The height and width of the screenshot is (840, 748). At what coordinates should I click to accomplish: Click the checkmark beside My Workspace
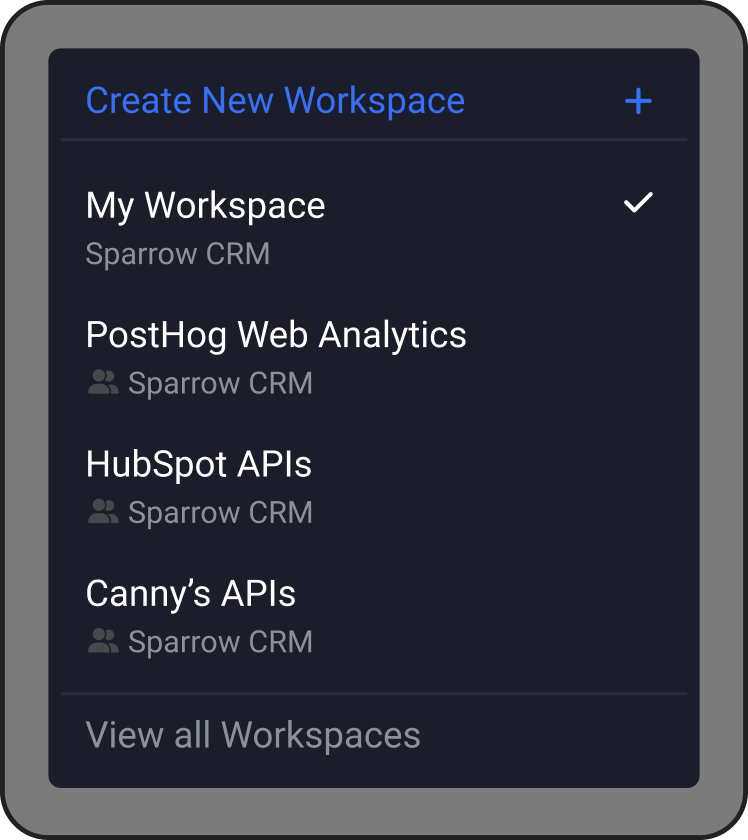pos(638,202)
